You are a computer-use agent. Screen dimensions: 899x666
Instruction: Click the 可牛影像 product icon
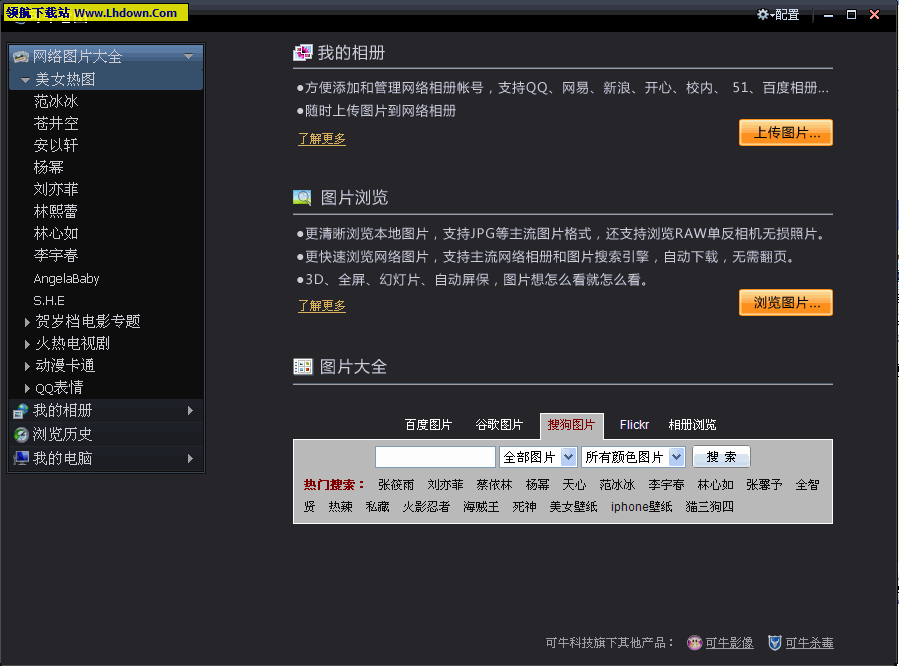694,643
